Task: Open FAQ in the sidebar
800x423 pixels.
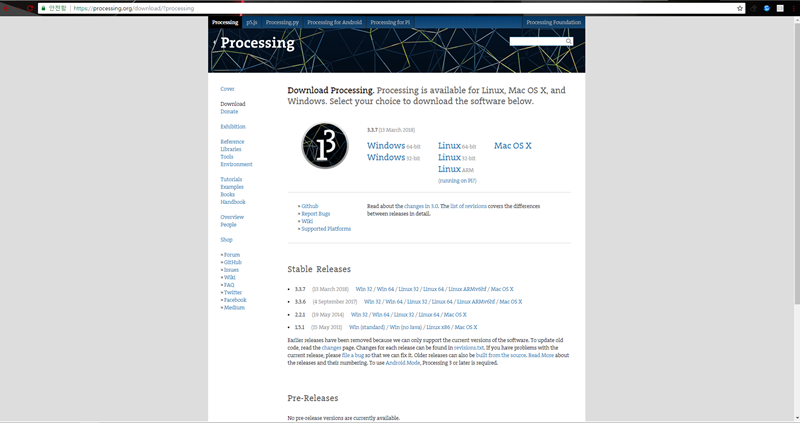Action: (229, 285)
